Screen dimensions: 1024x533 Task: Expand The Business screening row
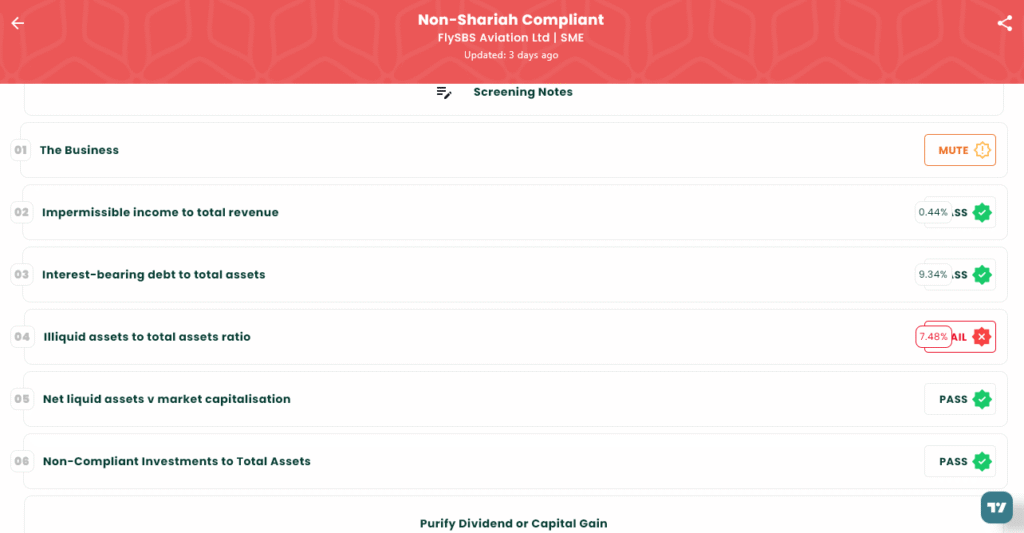(514, 150)
